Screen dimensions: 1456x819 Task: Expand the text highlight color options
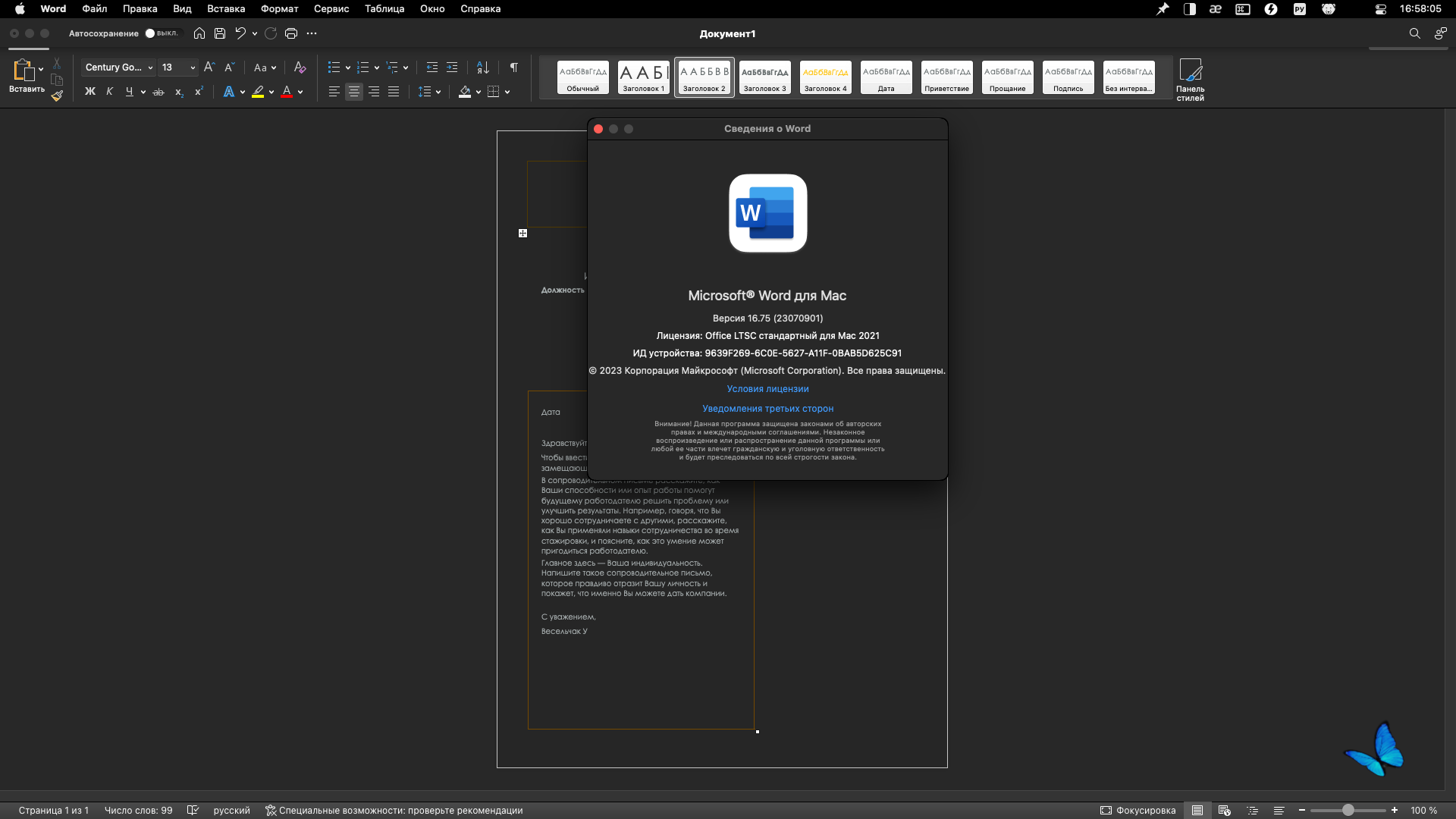270,92
